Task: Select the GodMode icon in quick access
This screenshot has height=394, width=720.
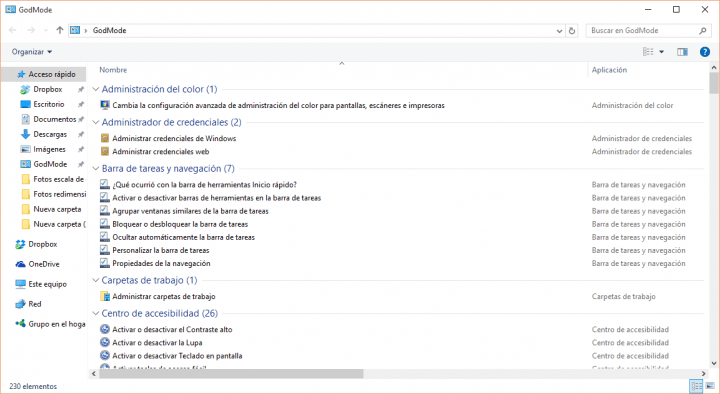Action: coord(25,164)
